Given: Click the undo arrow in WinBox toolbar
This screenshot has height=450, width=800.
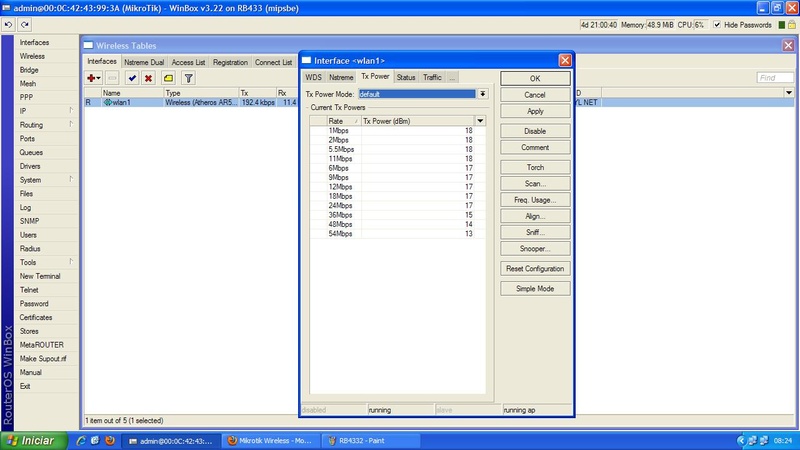Looking at the screenshot, I should coord(8,24).
